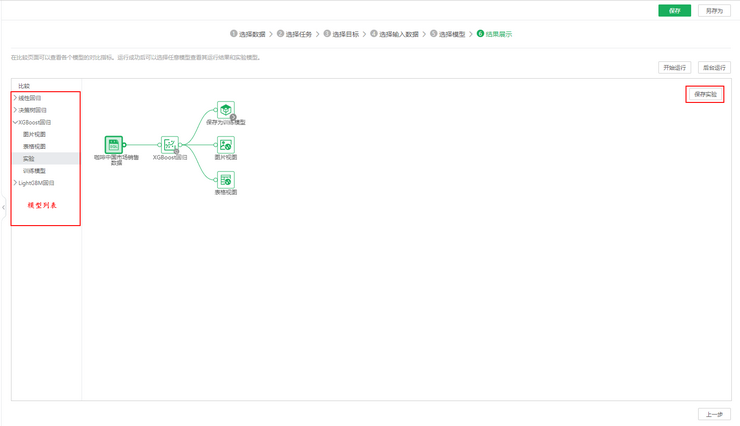Screen dimensions: 740x426
Task: Go to step 2 选择任务
Action: click(294, 34)
